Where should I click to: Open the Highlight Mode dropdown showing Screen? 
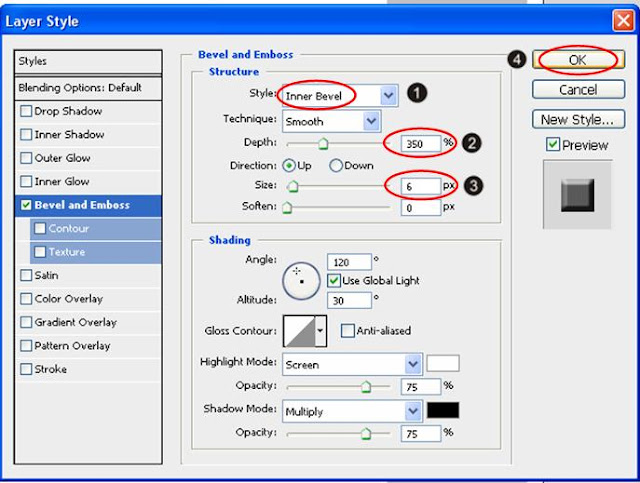pyautogui.click(x=352, y=364)
